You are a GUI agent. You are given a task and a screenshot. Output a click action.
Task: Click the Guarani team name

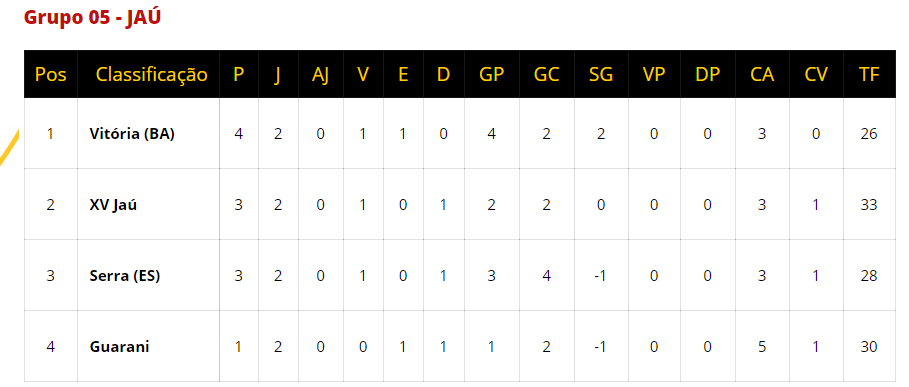pyautogui.click(x=119, y=346)
